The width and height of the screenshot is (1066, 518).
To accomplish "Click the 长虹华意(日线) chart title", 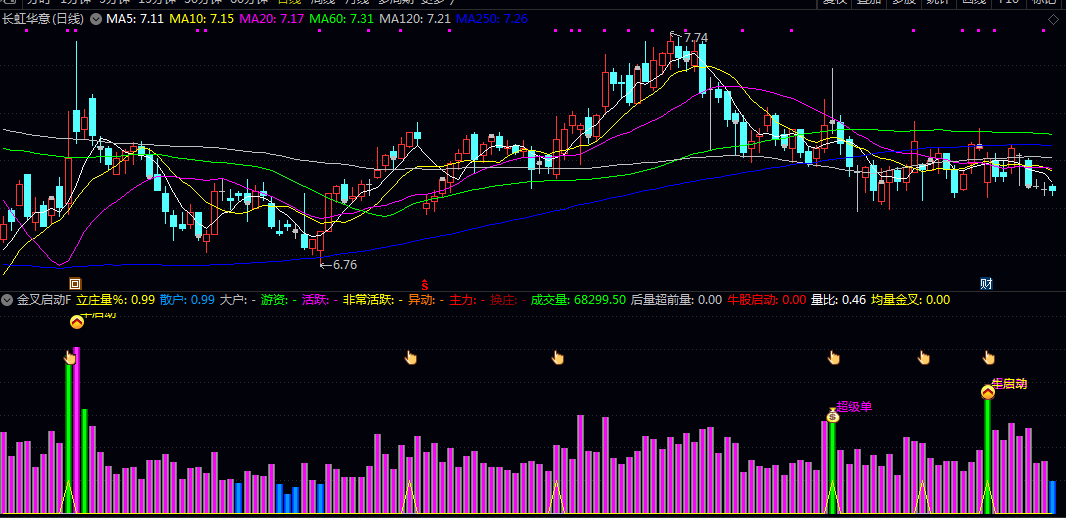I will click(44, 19).
